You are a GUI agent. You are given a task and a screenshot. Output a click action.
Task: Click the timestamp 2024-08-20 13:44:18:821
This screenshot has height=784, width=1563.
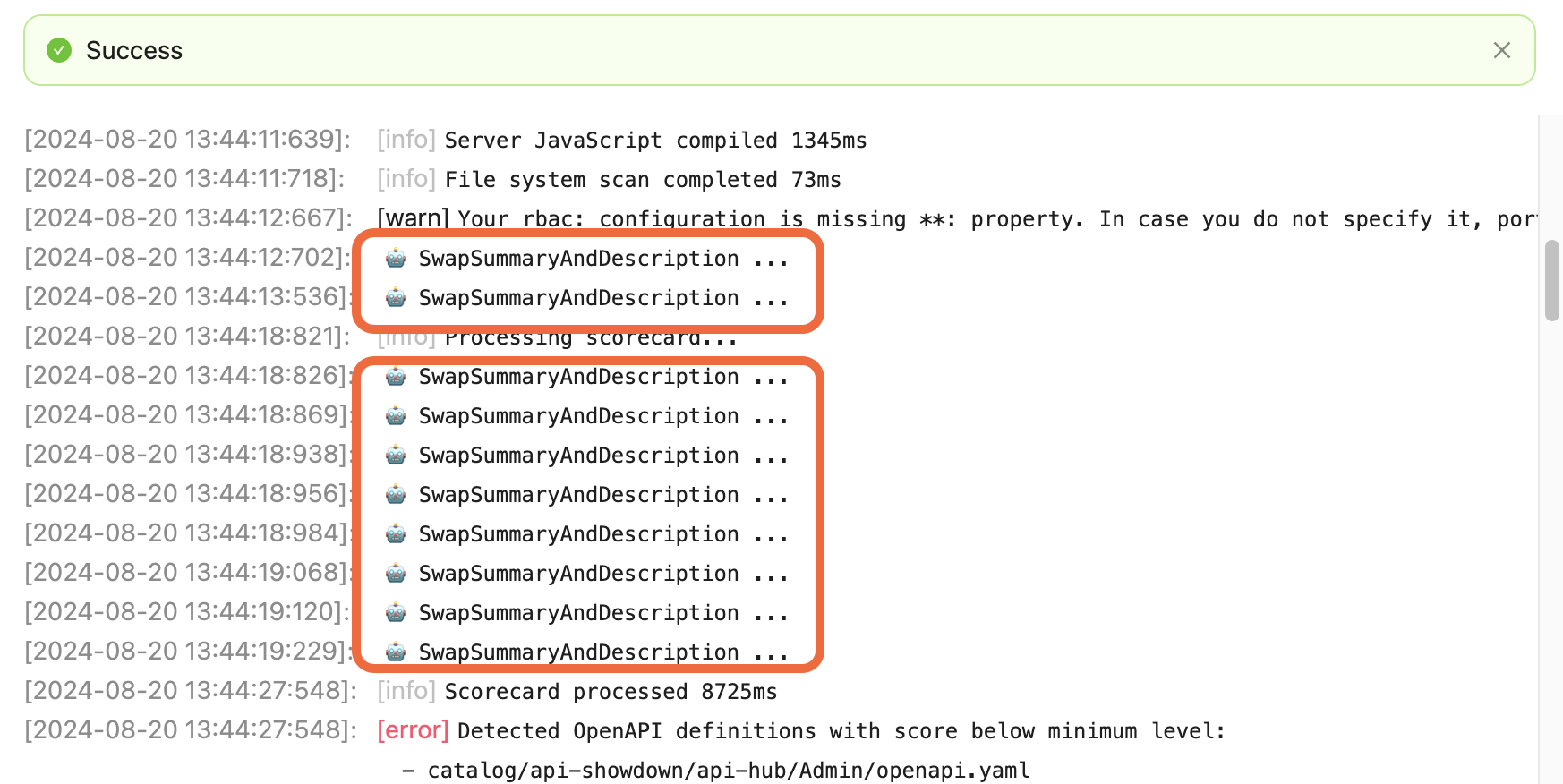pos(187,337)
